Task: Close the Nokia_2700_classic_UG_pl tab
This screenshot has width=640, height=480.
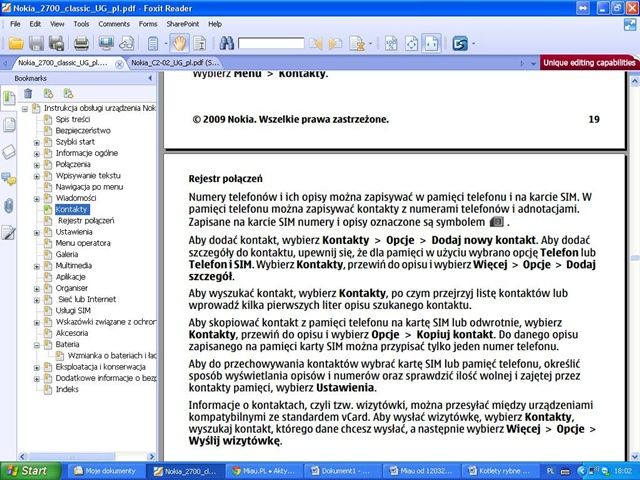Action: point(119,64)
